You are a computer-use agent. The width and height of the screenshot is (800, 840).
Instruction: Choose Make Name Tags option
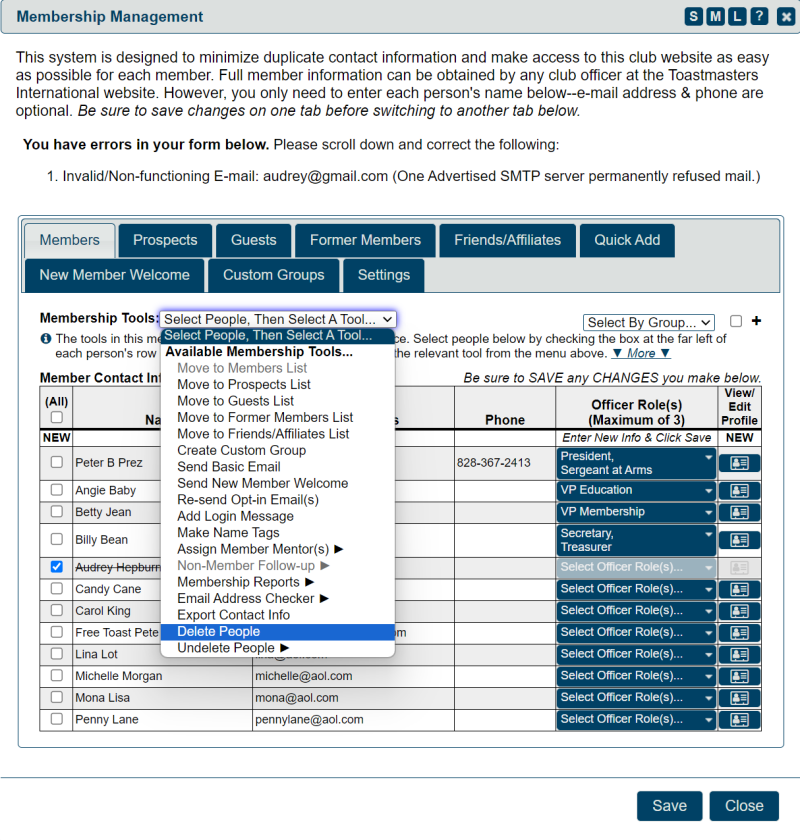278,533
